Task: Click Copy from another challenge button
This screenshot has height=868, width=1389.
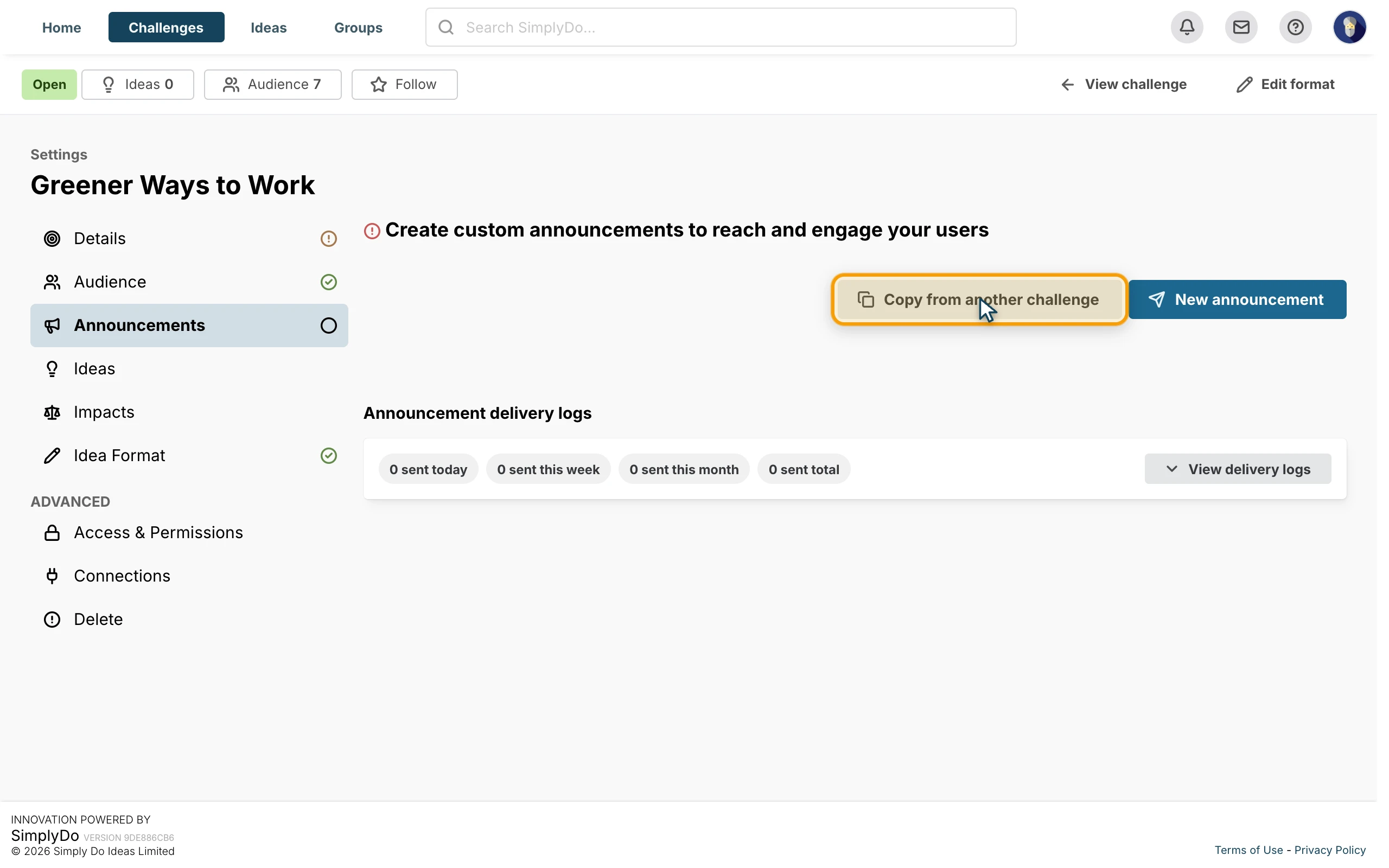Action: [979, 299]
